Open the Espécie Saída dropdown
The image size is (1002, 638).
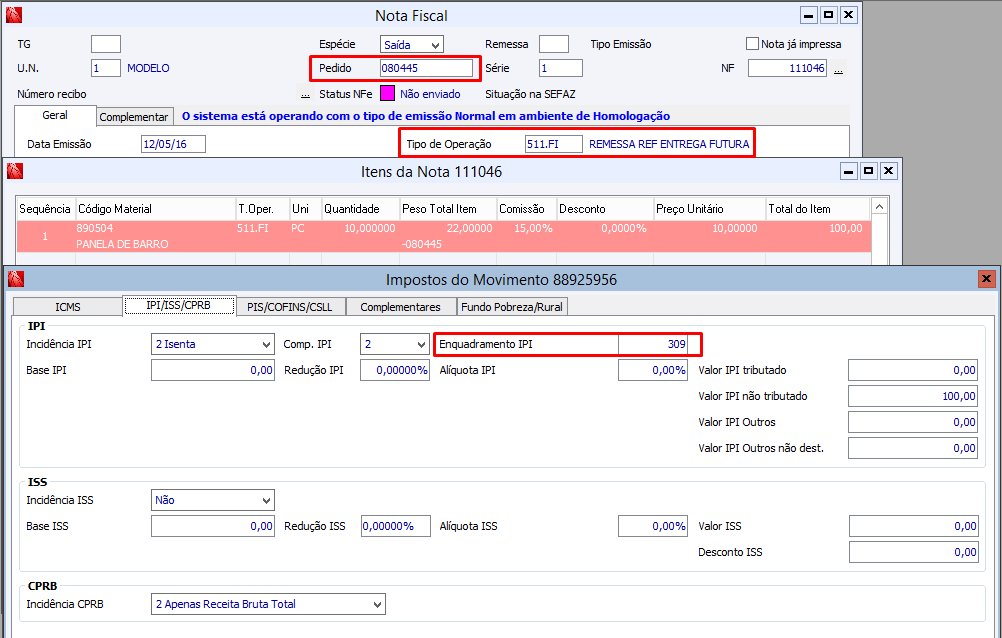(x=412, y=44)
